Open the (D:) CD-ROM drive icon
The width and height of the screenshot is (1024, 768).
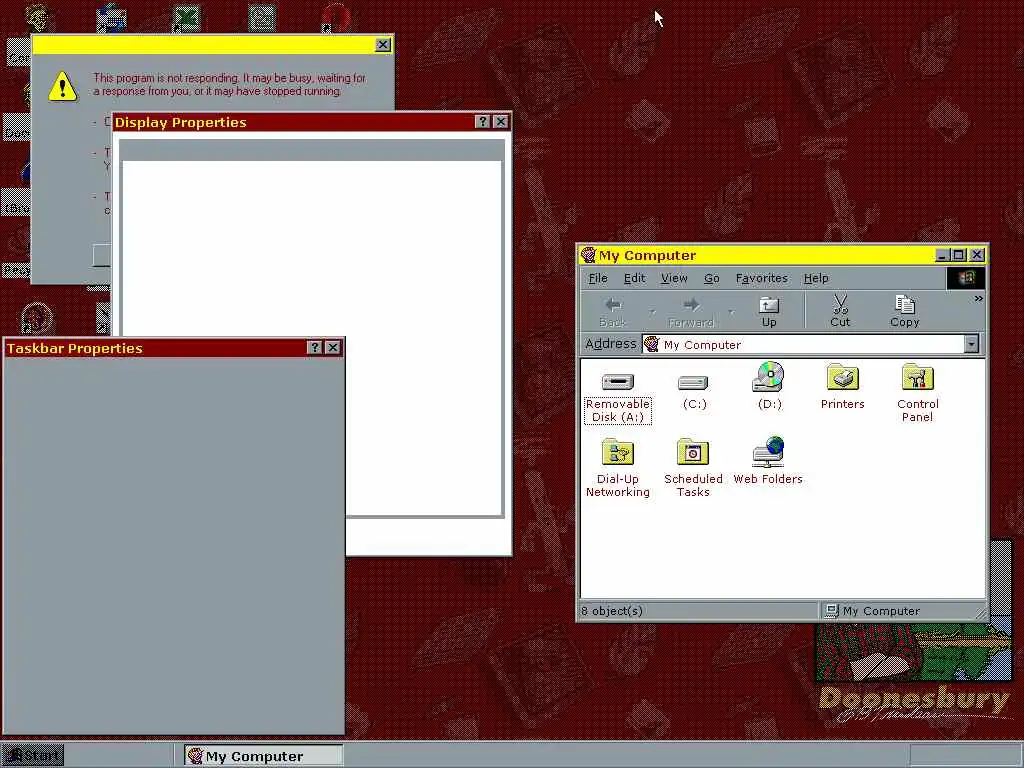point(769,377)
